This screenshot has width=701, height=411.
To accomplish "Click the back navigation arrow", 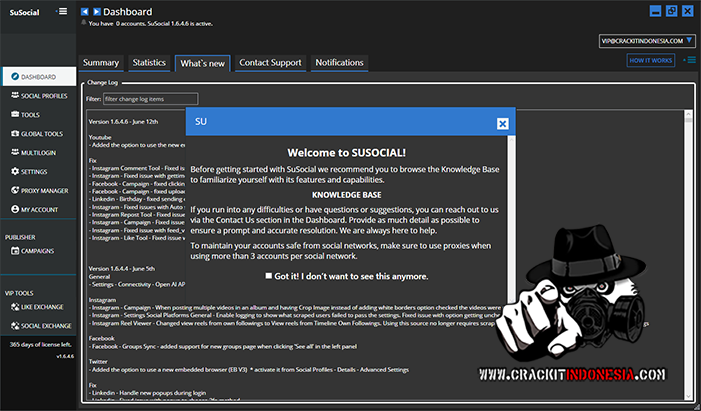I will coord(85,11).
